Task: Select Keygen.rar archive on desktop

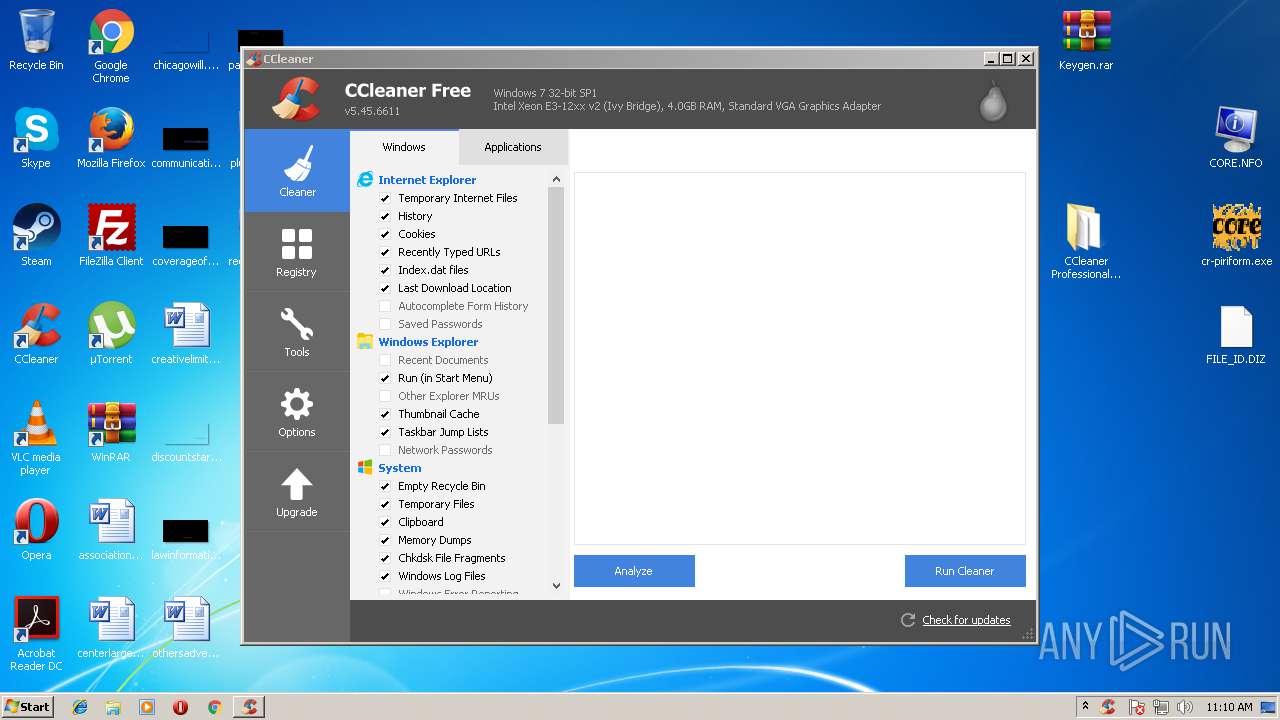Action: pyautogui.click(x=1086, y=40)
